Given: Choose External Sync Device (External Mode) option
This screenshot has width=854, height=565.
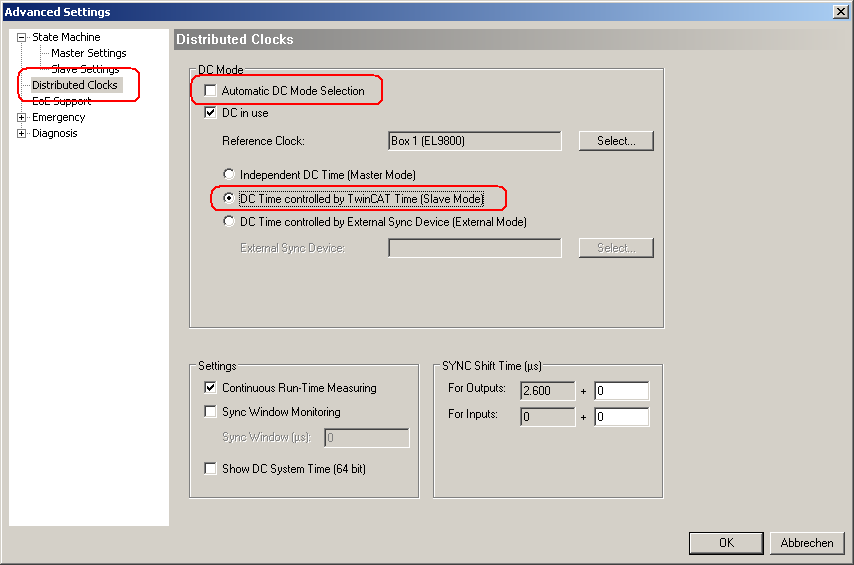Looking at the screenshot, I should (x=230, y=222).
